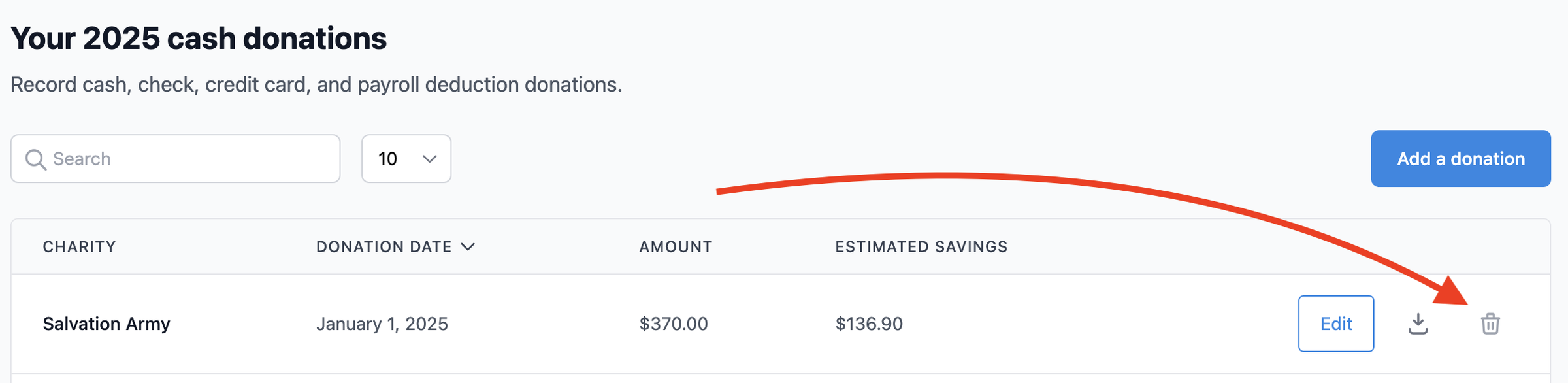Viewport: 1568px width, 383px height.
Task: Edit the Salvation Army donation
Action: (x=1336, y=323)
